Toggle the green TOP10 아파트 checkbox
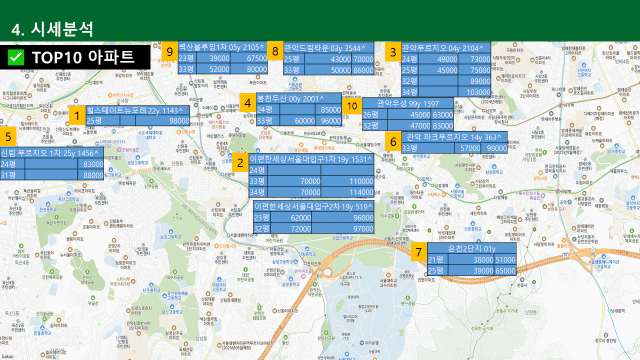Screen dimensions: 640x360 (16, 57)
